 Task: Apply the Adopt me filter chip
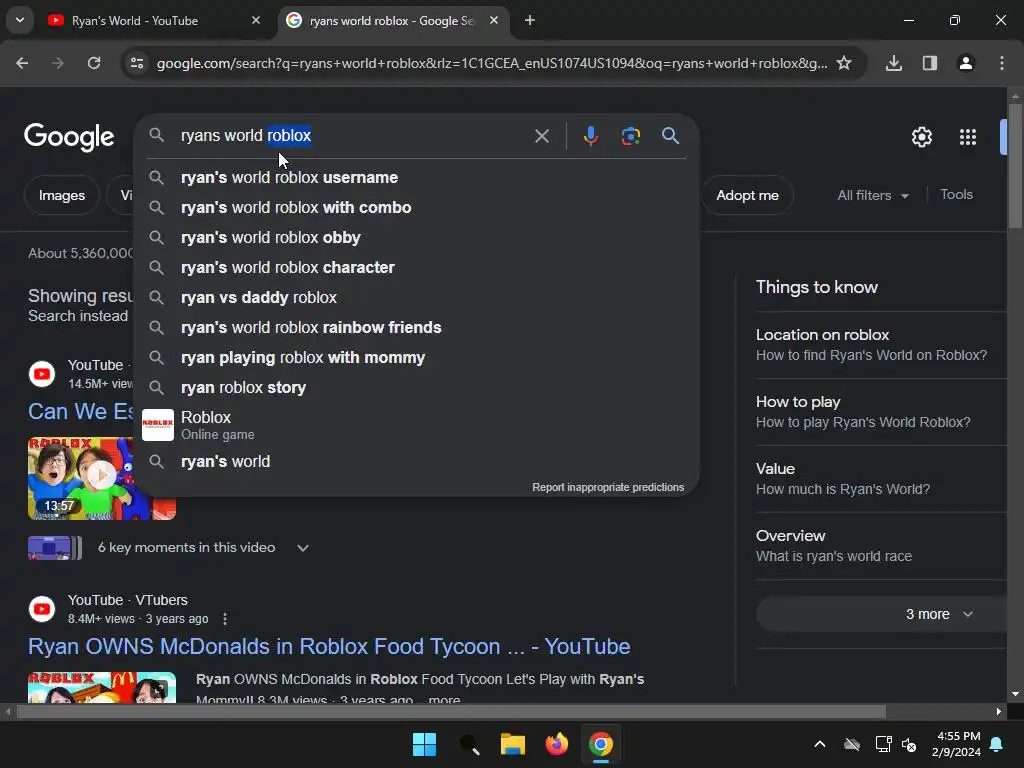(x=747, y=195)
